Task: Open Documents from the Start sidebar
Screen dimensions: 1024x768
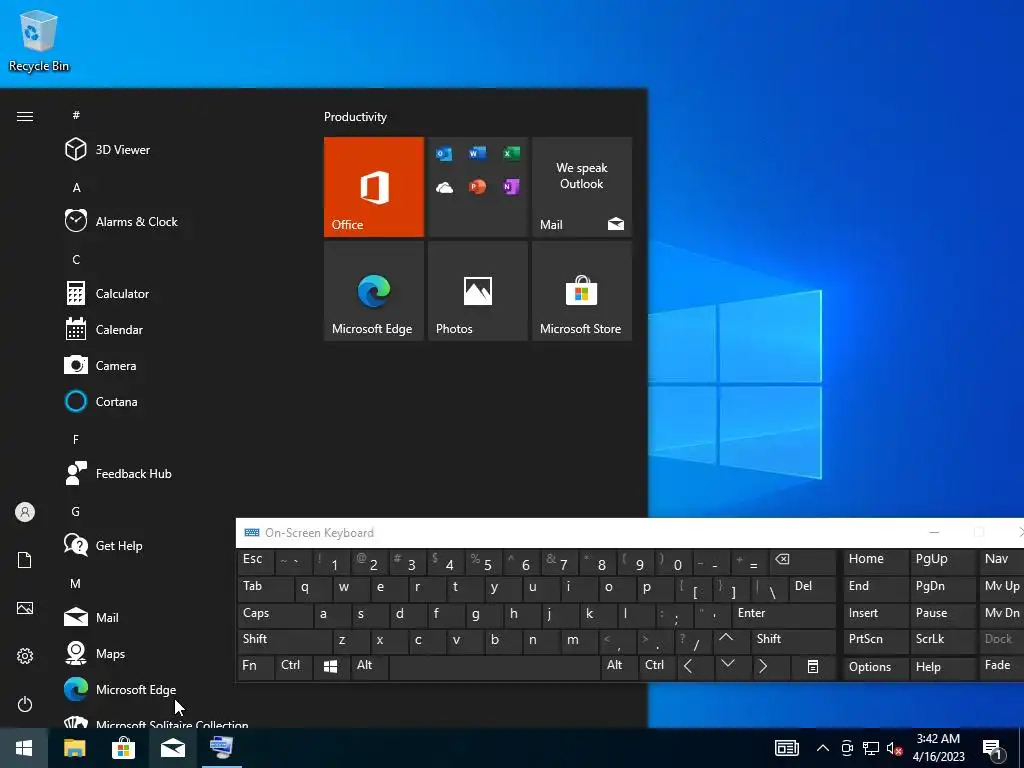Action: click(25, 560)
